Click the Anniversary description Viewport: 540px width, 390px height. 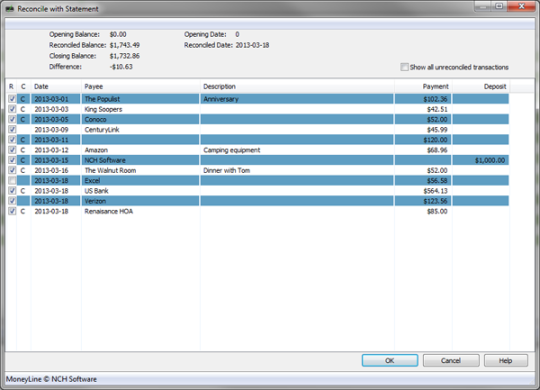pyautogui.click(x=221, y=99)
